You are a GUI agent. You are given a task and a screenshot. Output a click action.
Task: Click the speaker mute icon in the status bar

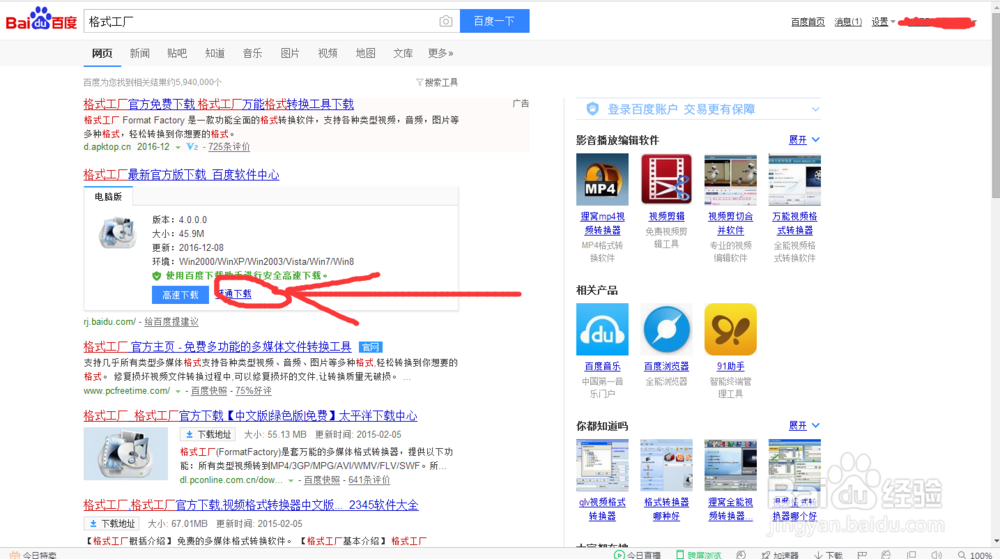click(x=936, y=555)
